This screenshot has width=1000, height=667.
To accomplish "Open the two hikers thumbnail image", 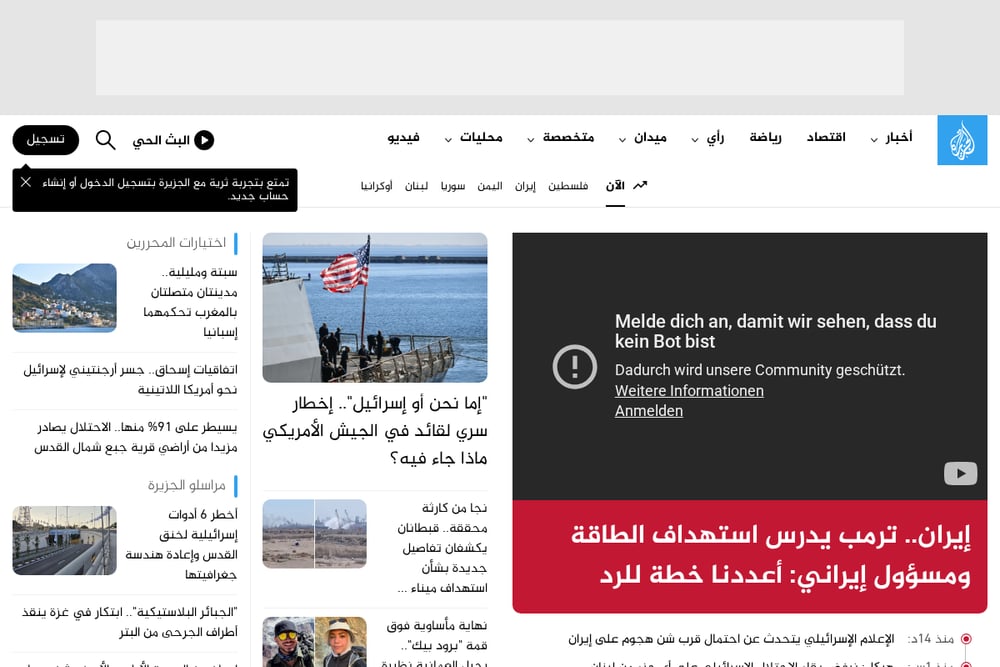I will coord(314,642).
